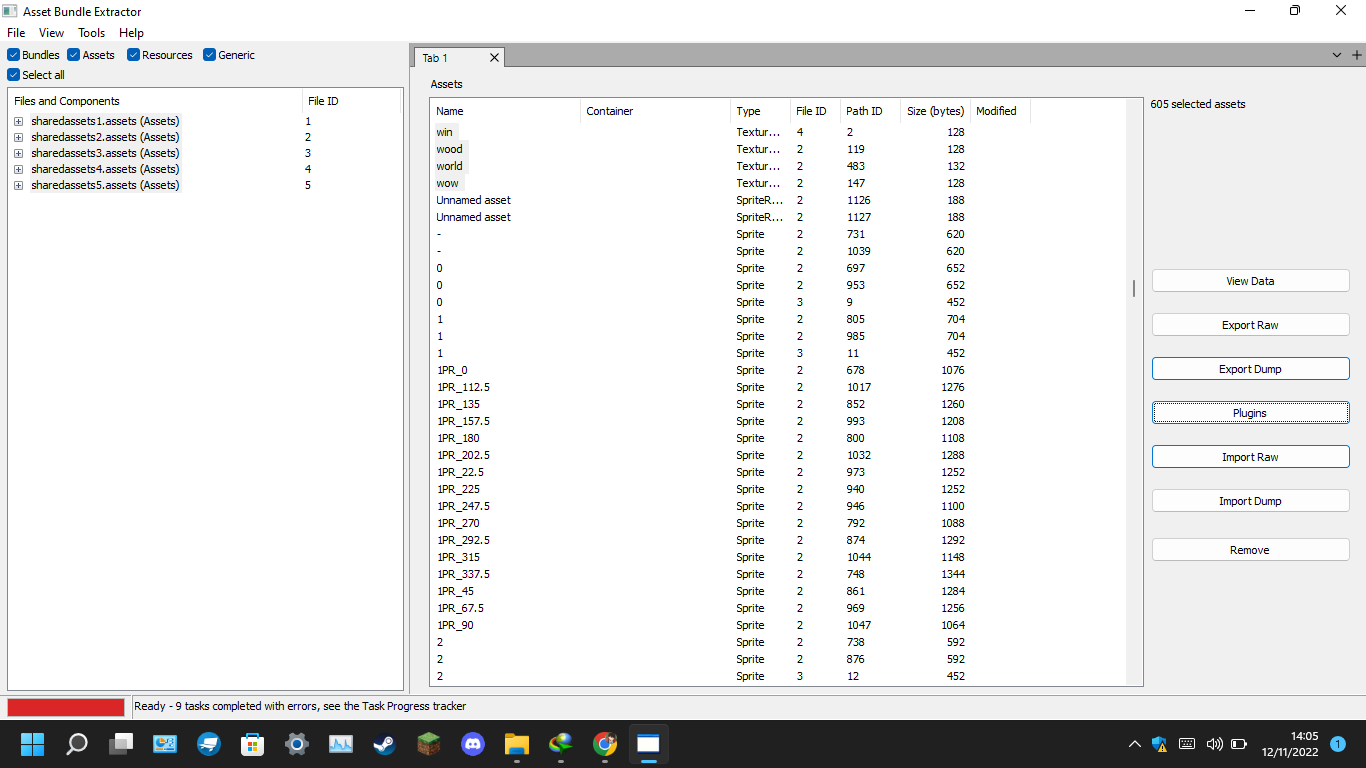Click the volume icon in system tray
The image size is (1366, 768).
(1214, 744)
